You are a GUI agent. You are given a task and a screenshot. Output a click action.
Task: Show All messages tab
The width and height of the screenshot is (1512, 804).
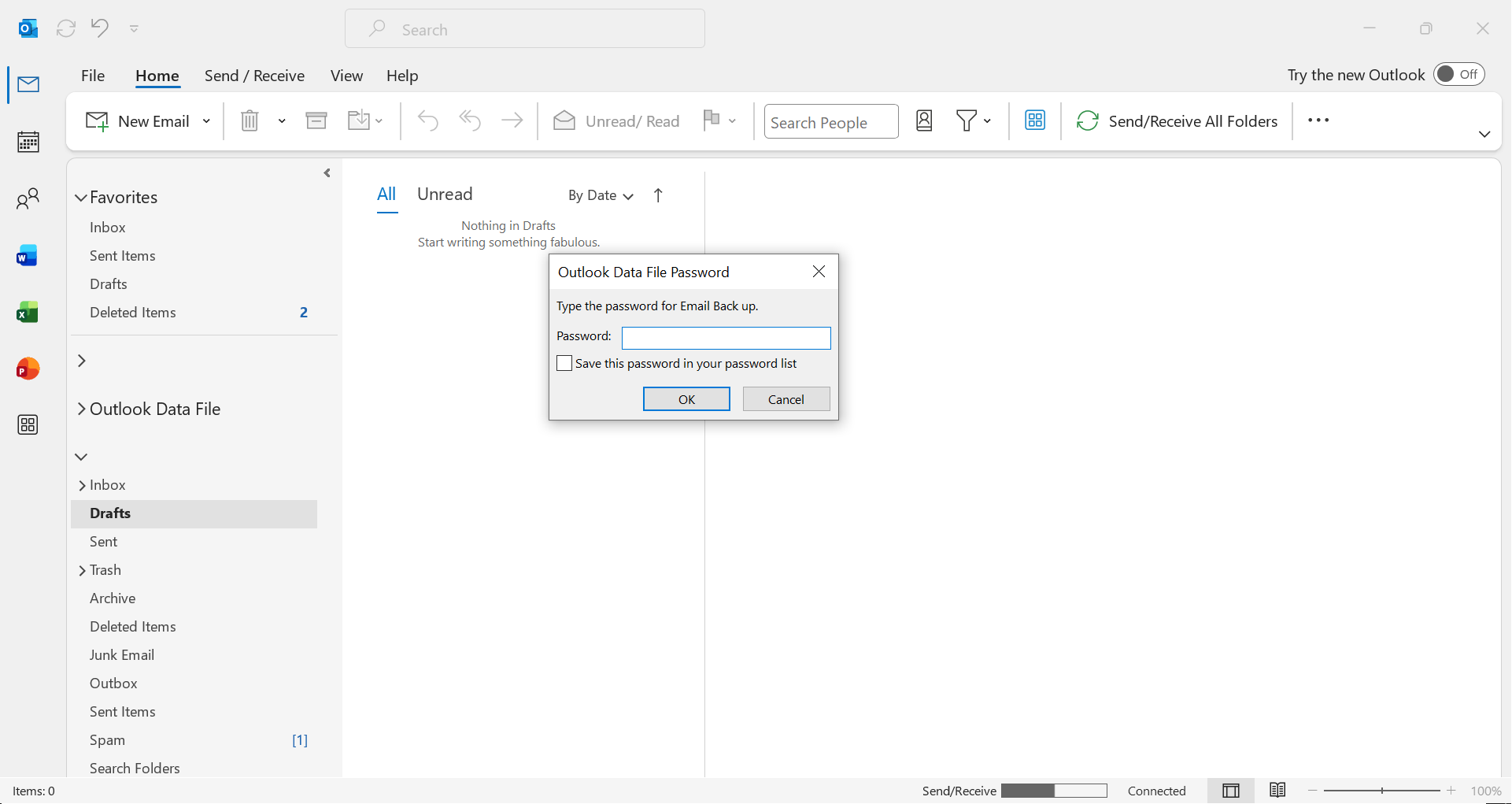point(386,195)
